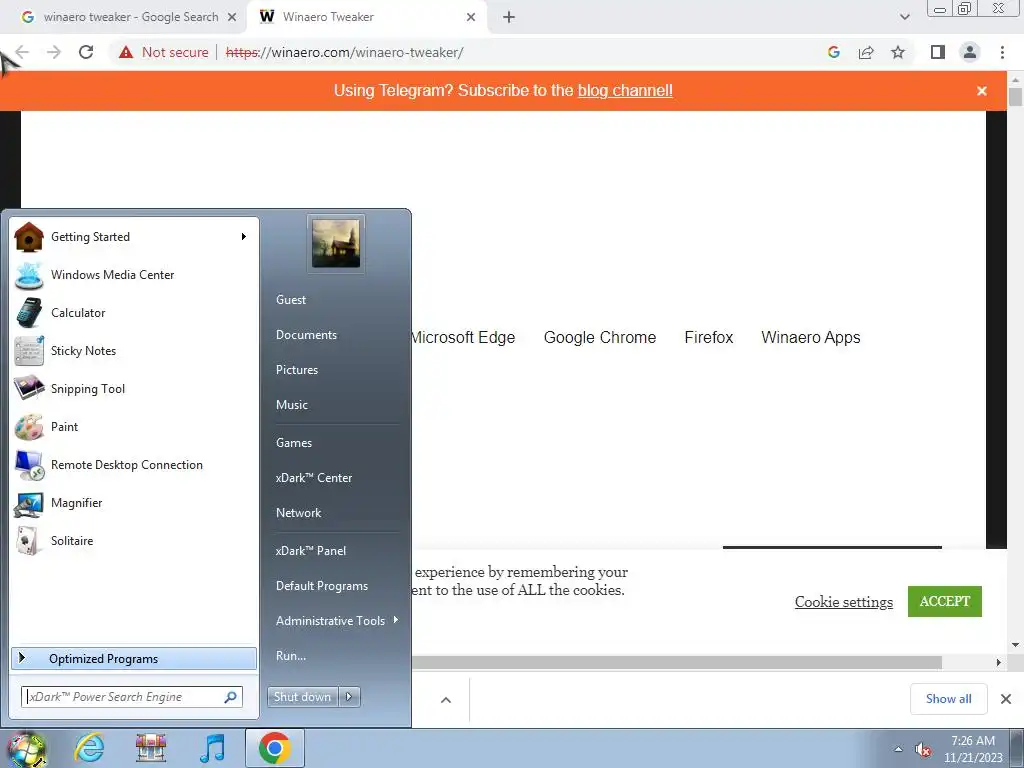1024x768 pixels.
Task: Expand Getting Started submenu arrow
Action: pos(244,236)
